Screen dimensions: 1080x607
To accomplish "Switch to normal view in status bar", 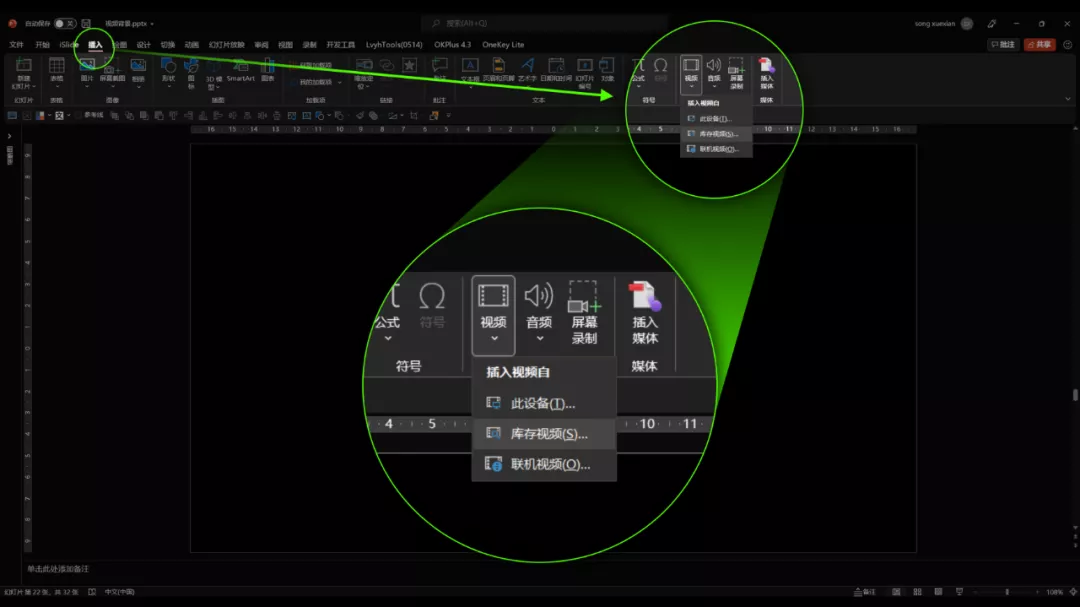I will (896, 592).
